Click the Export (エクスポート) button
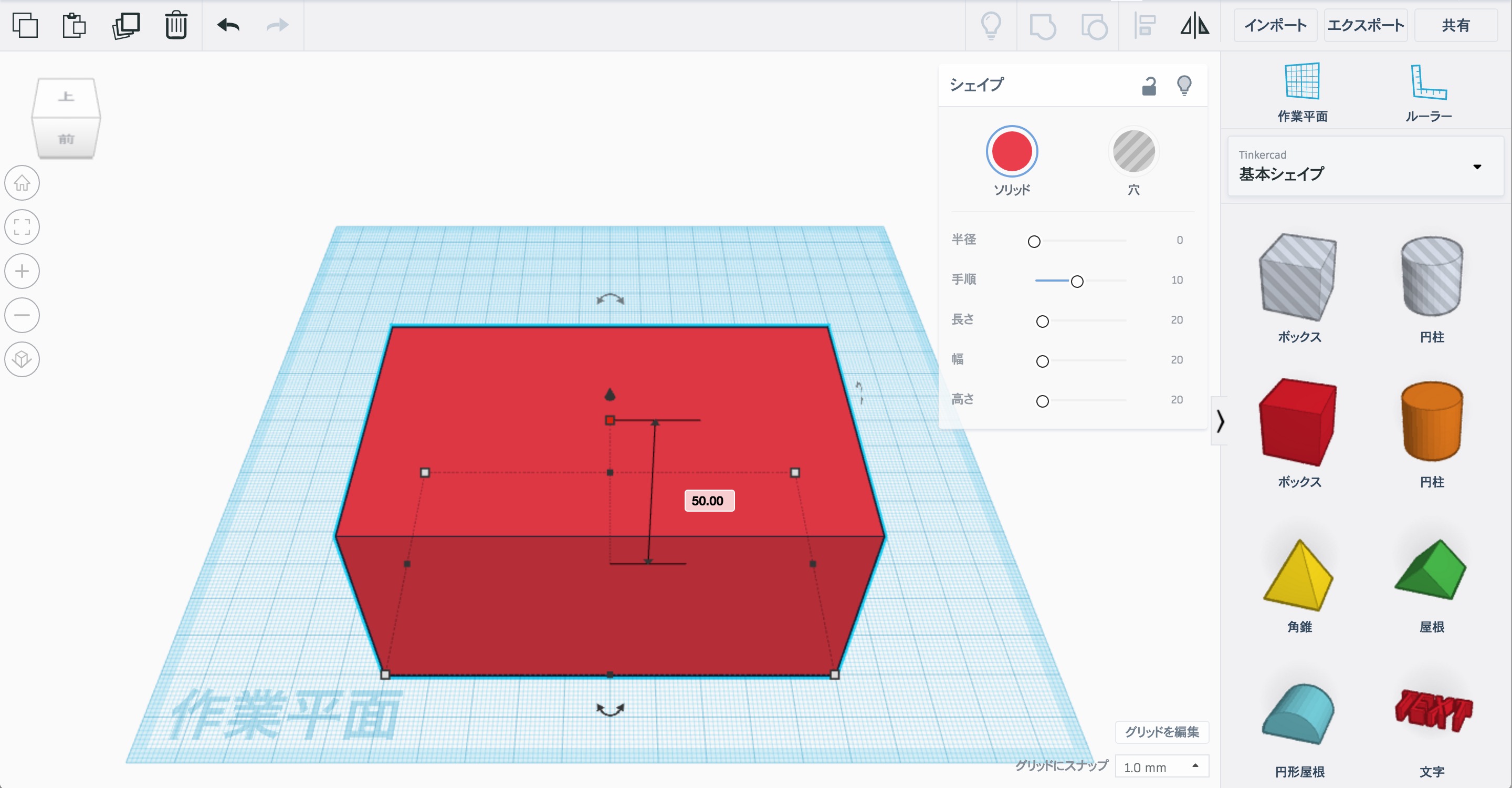This screenshot has width=1512, height=788. coord(1365,25)
